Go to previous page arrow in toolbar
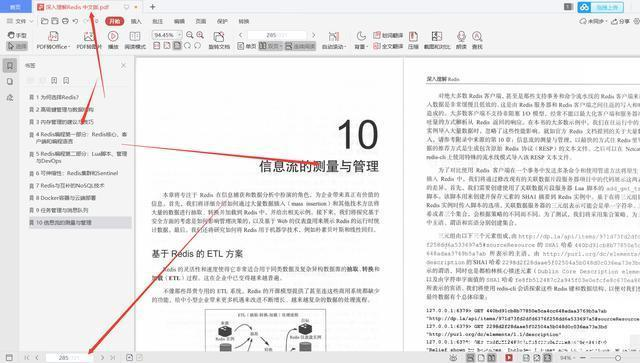 241,35
